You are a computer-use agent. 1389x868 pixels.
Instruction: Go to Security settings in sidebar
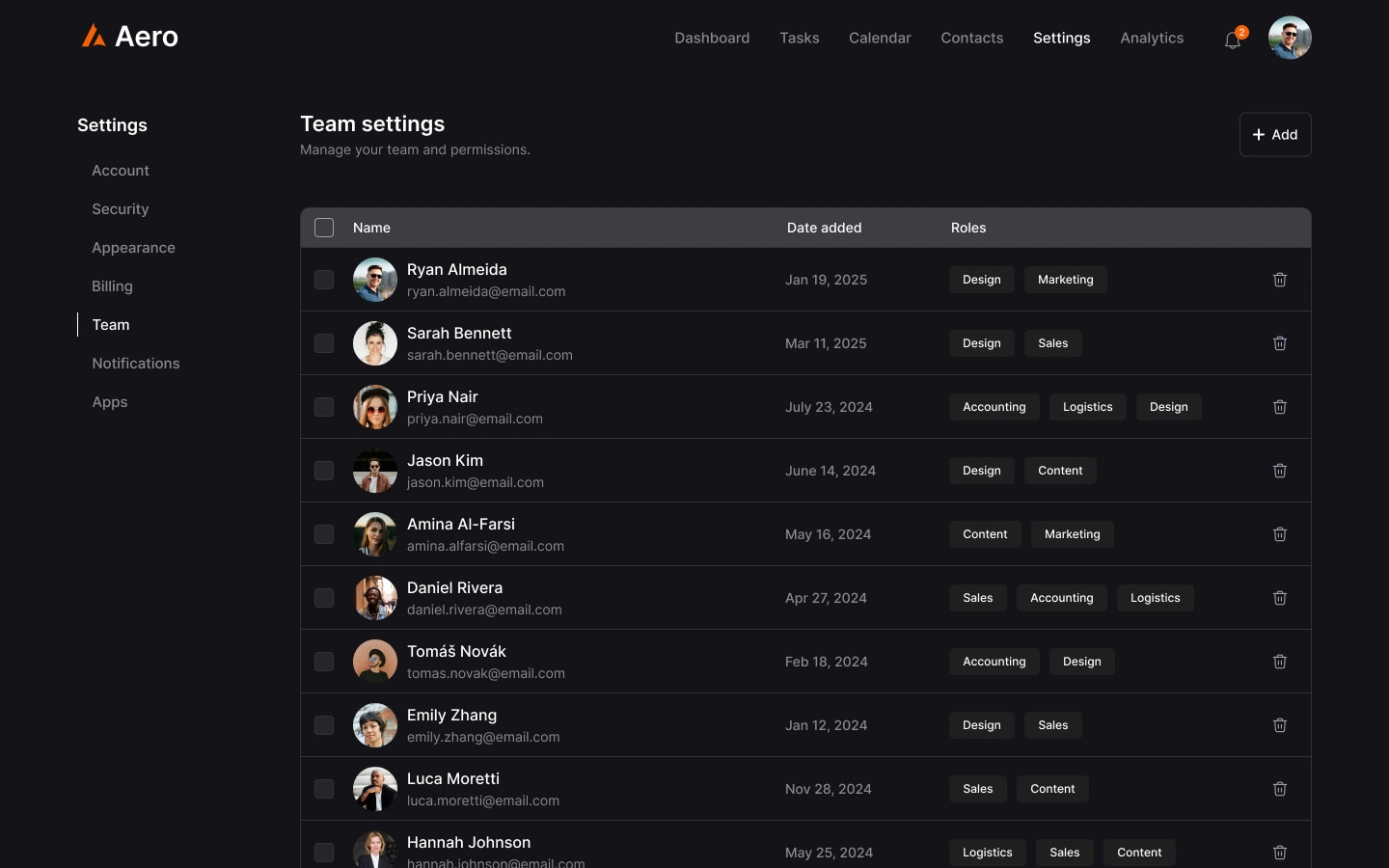pyautogui.click(x=121, y=209)
